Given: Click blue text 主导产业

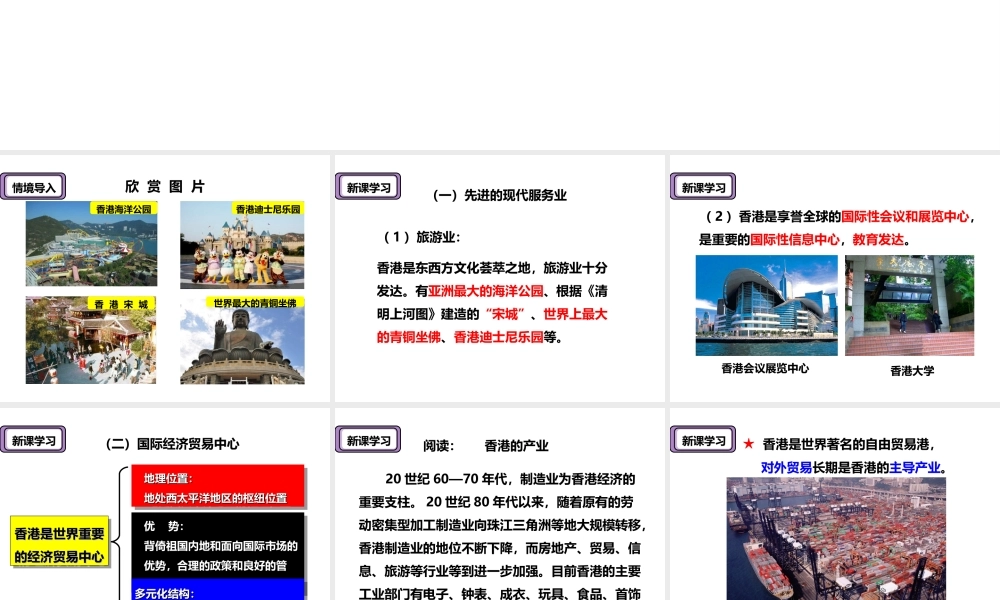Looking at the screenshot, I should point(915,467).
